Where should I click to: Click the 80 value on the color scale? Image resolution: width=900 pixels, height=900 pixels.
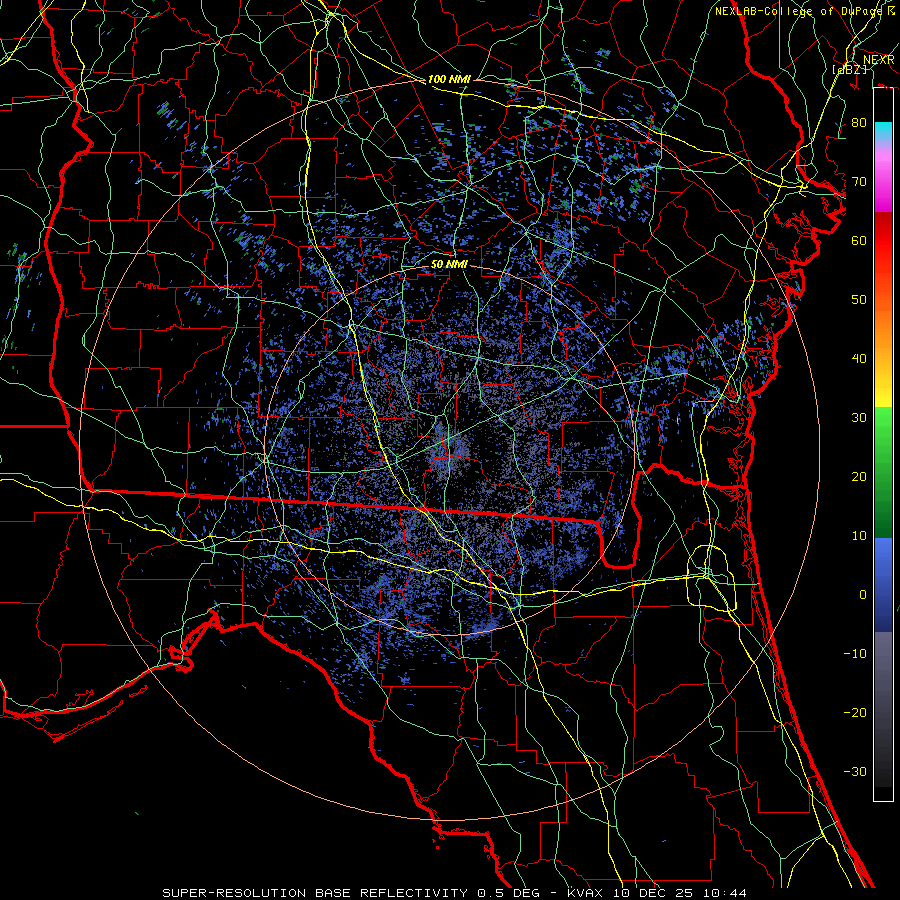click(859, 123)
